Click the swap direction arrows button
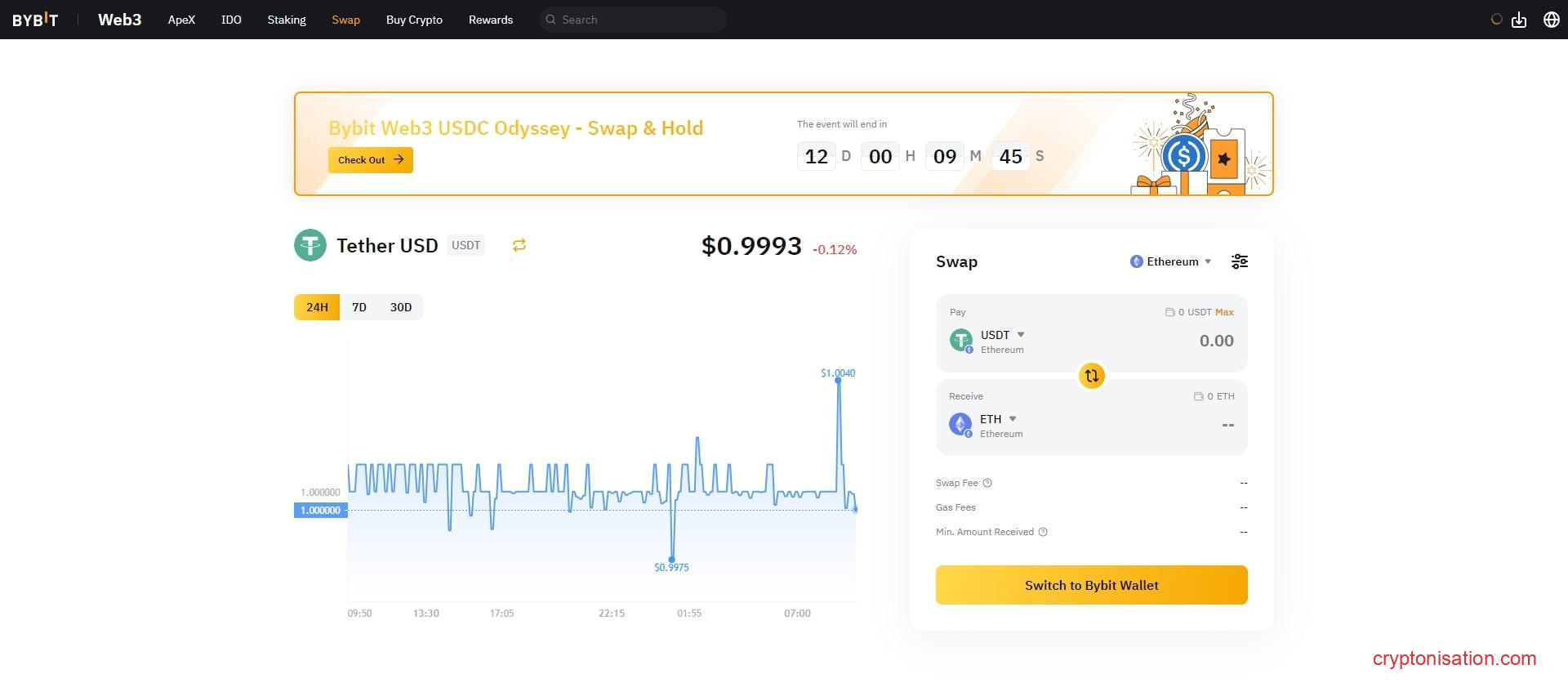Viewport: 1568px width, 683px height. (x=1091, y=376)
